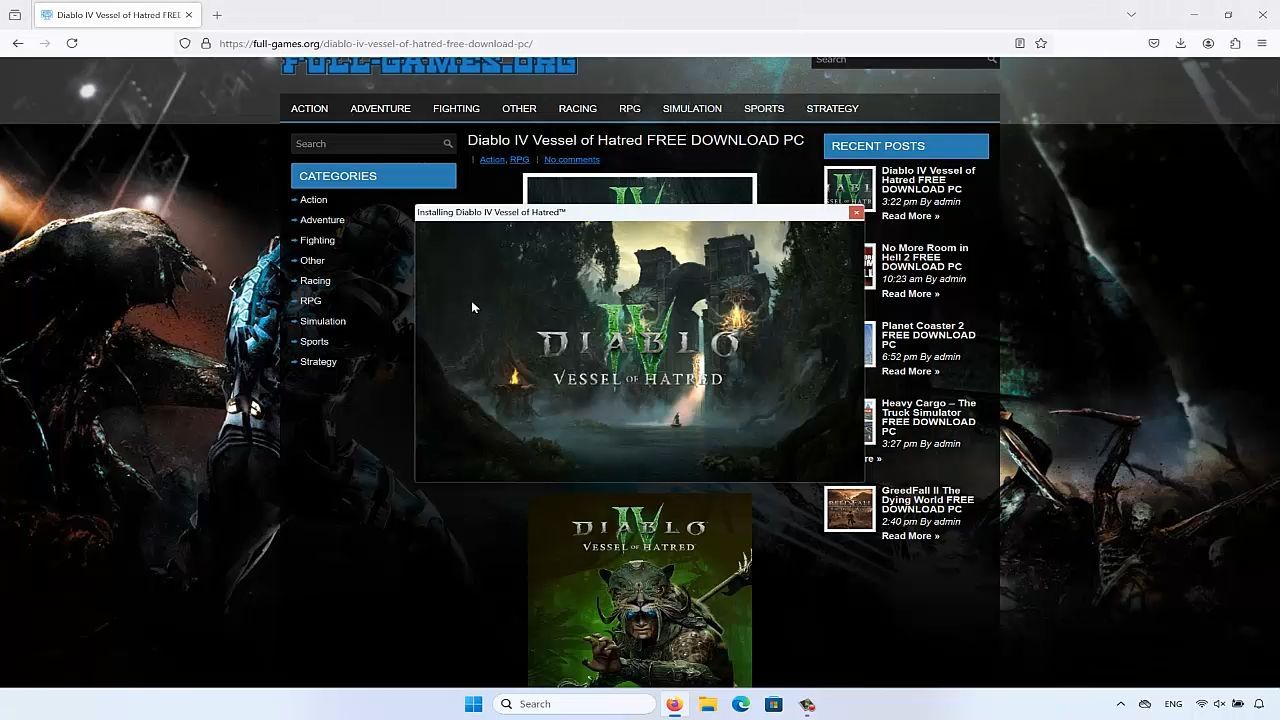Read more on the Diablo IV post
The image size is (1280, 720).
[910, 216]
